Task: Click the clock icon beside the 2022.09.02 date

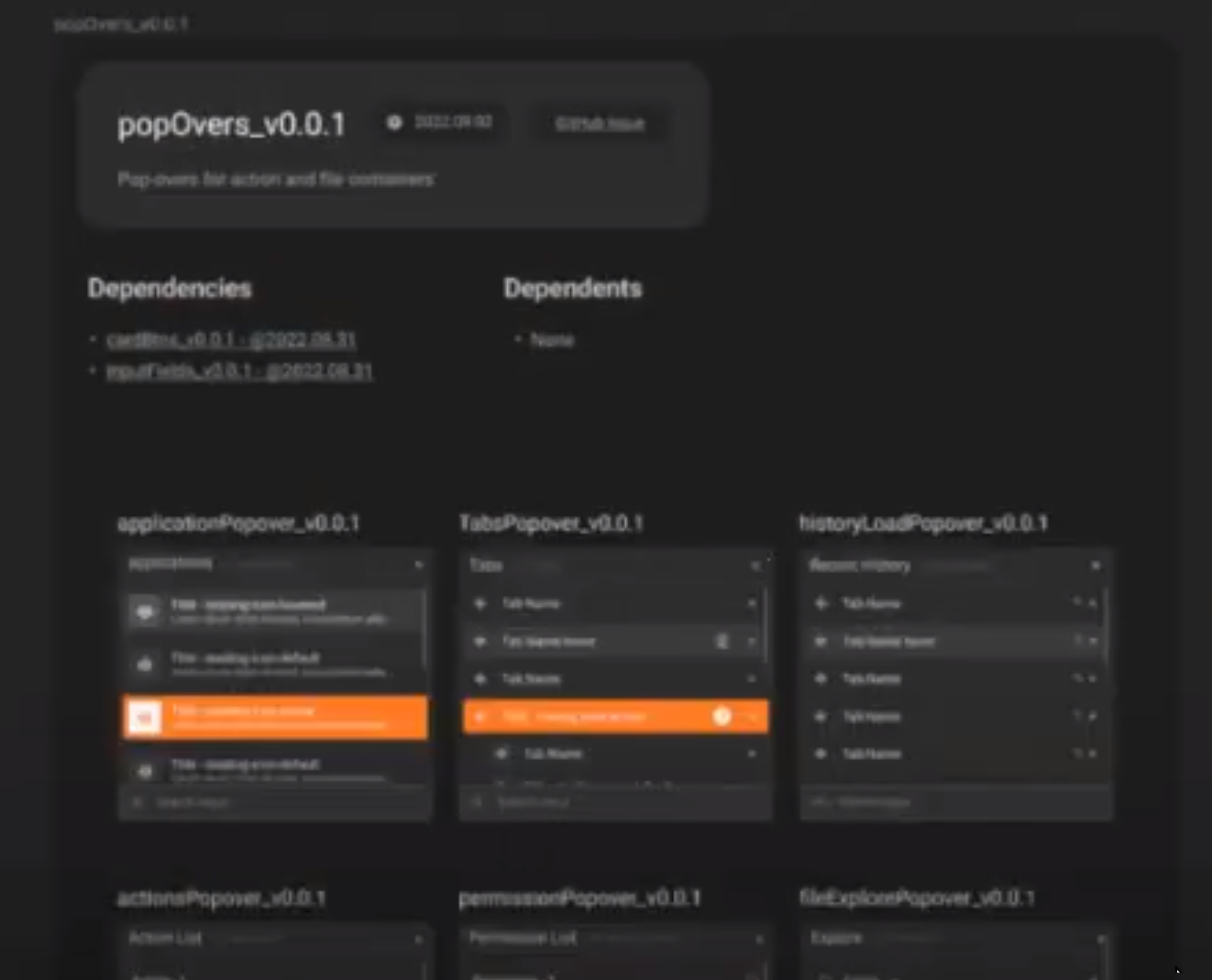Action: pyautogui.click(x=394, y=122)
